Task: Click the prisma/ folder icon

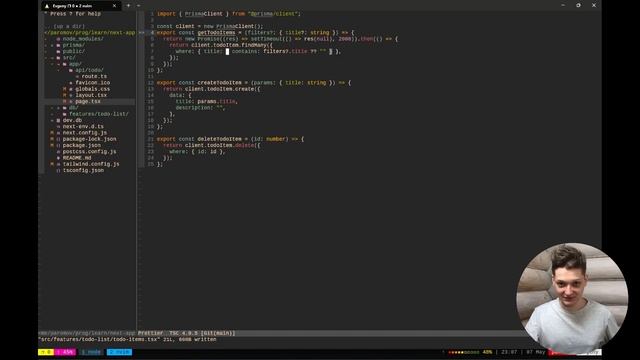Action: click(58, 45)
